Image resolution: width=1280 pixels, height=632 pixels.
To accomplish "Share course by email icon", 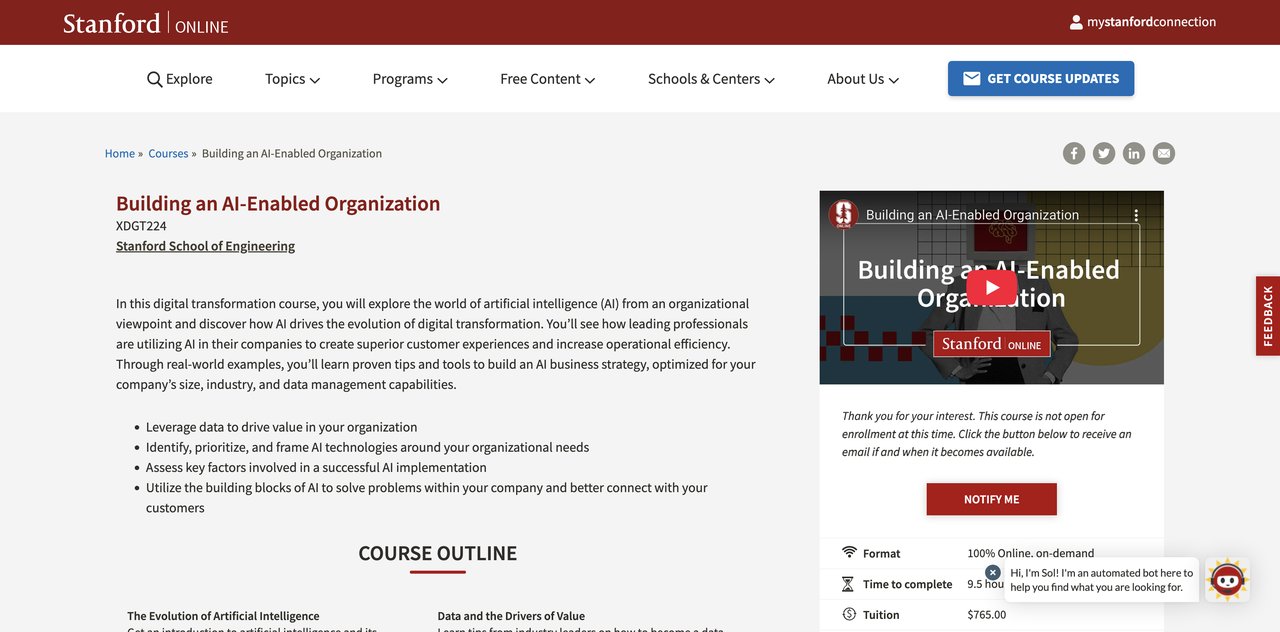I will (x=1164, y=153).
